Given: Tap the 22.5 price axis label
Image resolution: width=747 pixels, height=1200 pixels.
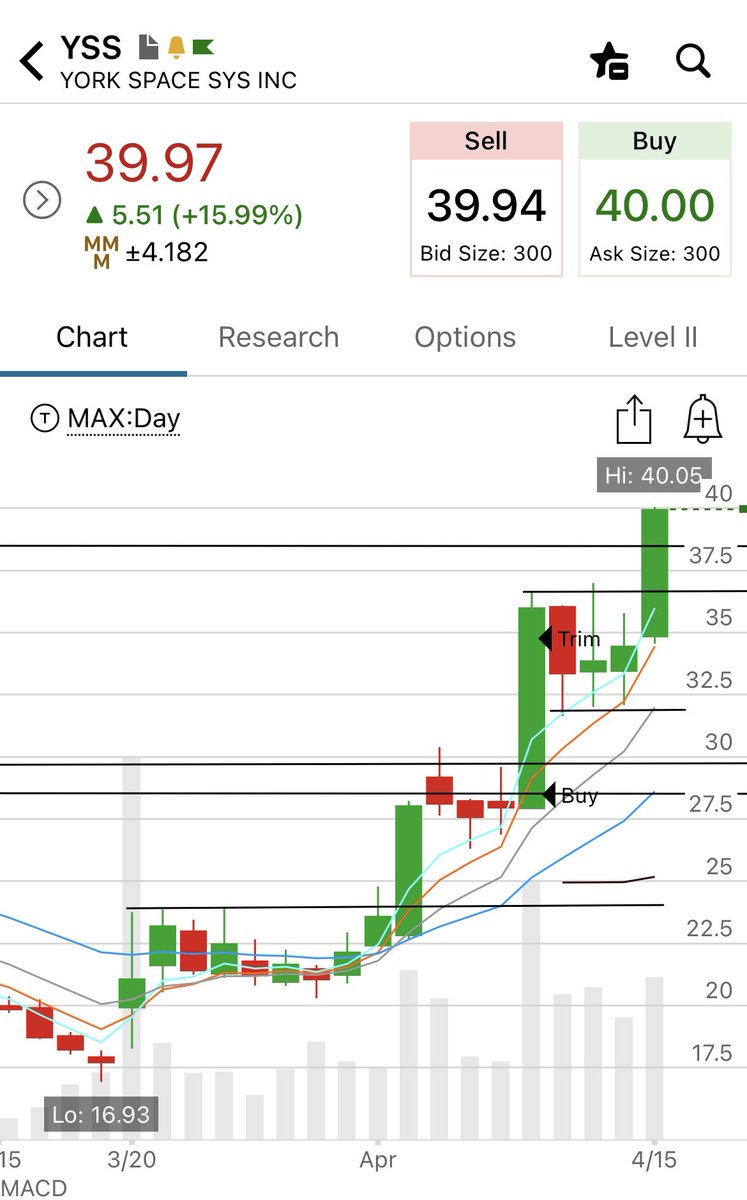Looking at the screenshot, I should (x=709, y=929).
